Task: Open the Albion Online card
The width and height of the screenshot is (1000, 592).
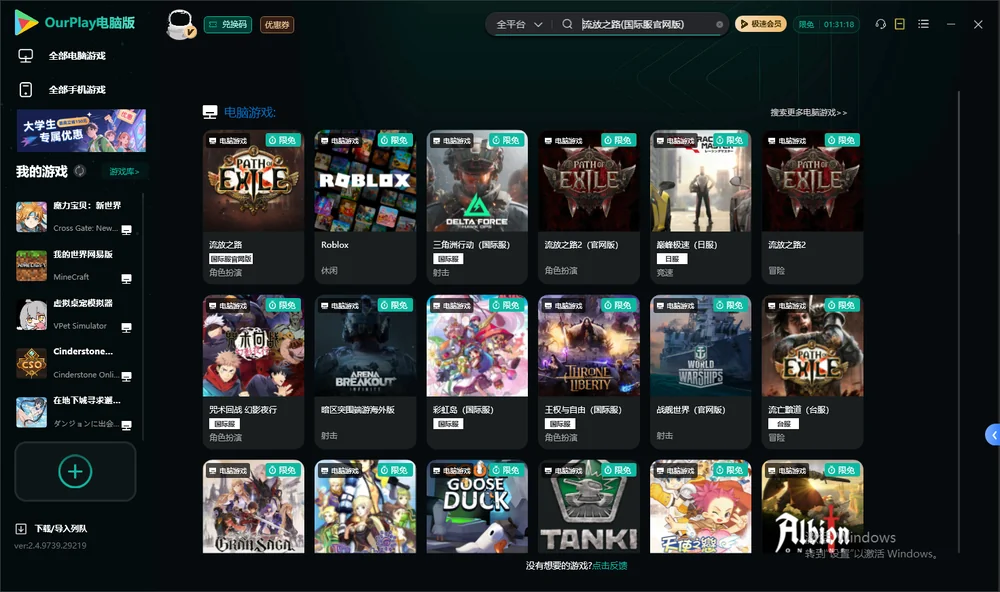Action: 812,507
